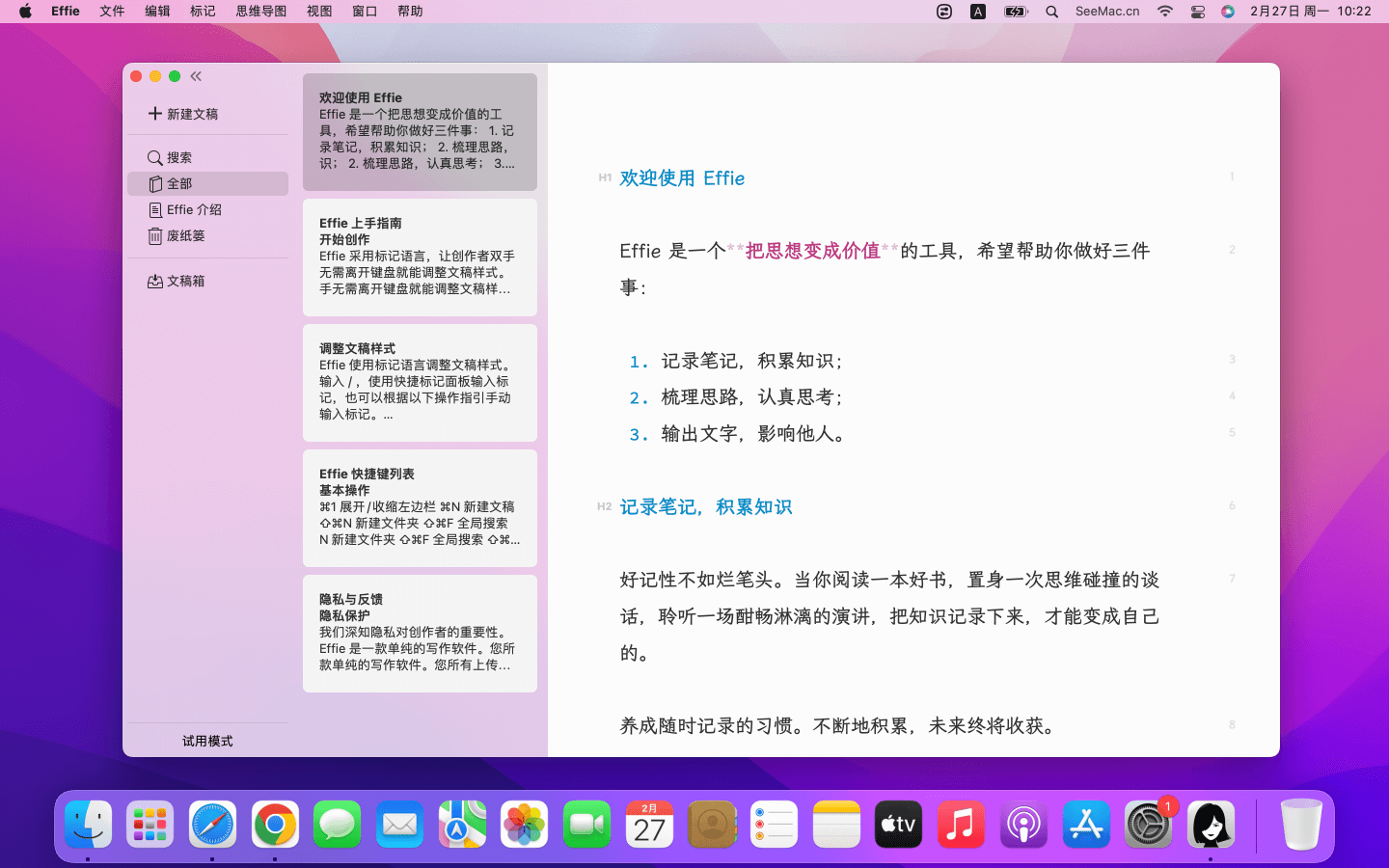Launch Google Chrome from the Dock

tap(275, 825)
